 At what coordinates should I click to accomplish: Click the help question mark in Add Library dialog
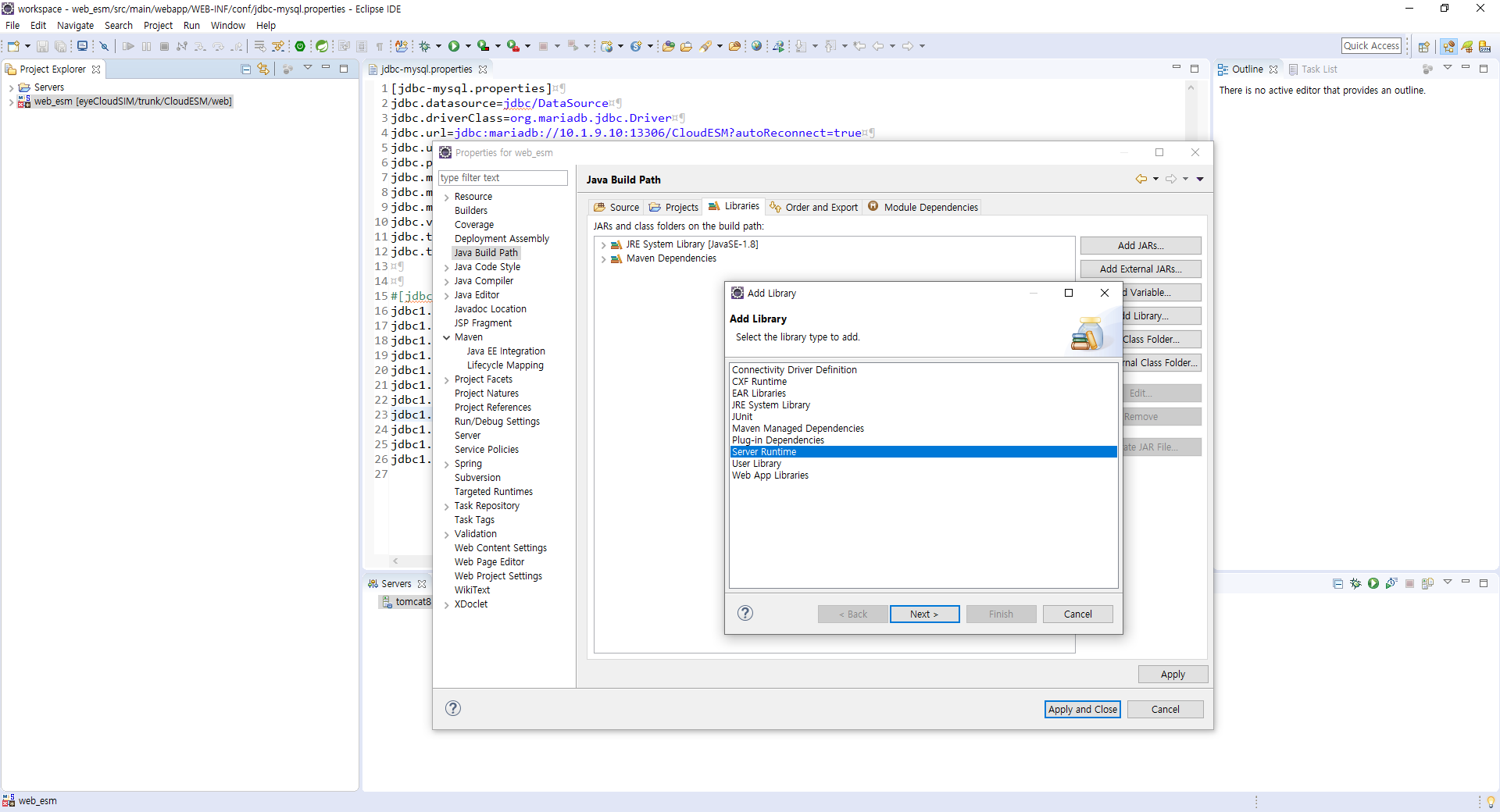745,613
